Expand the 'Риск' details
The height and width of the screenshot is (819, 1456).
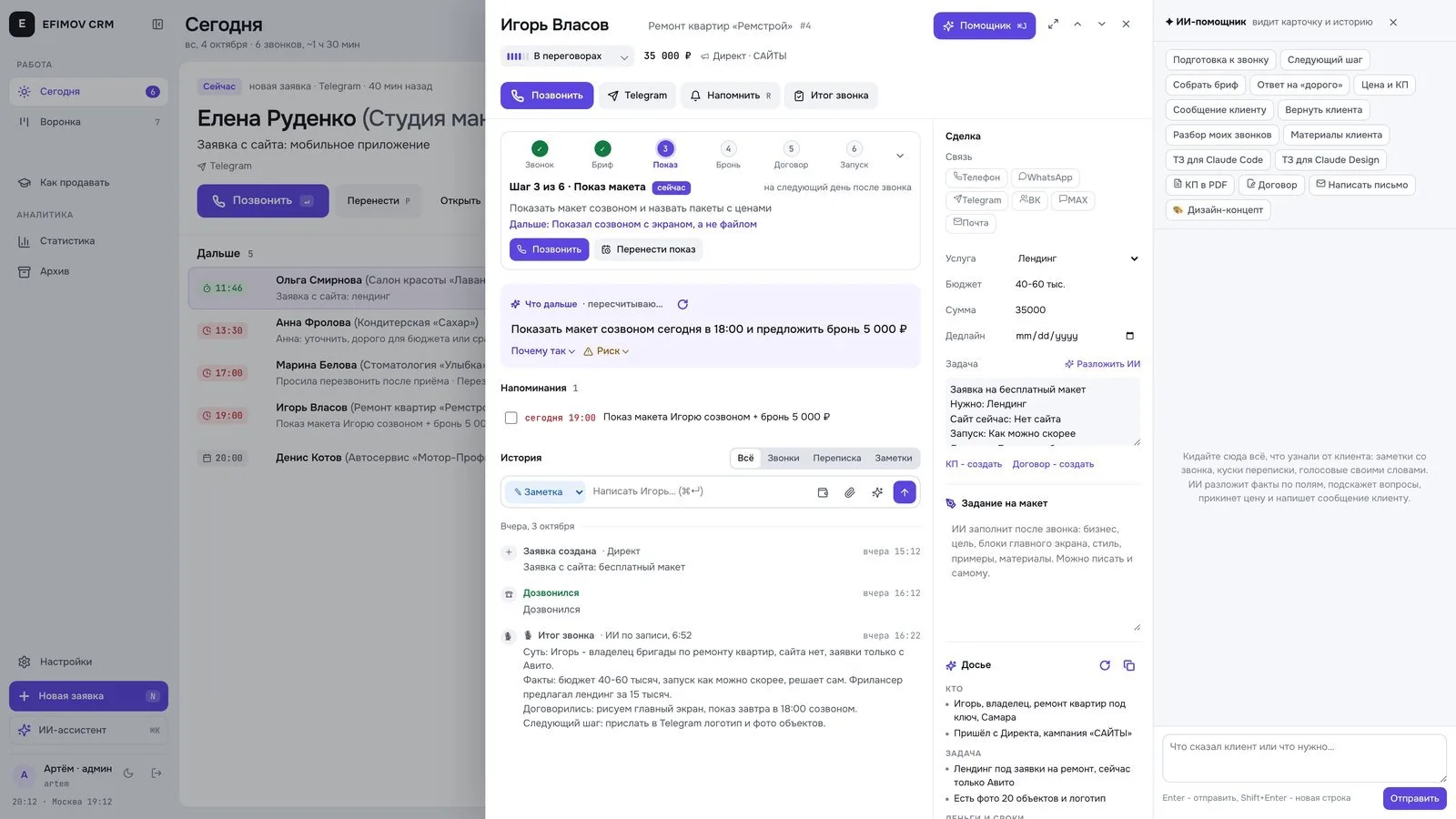pos(606,351)
